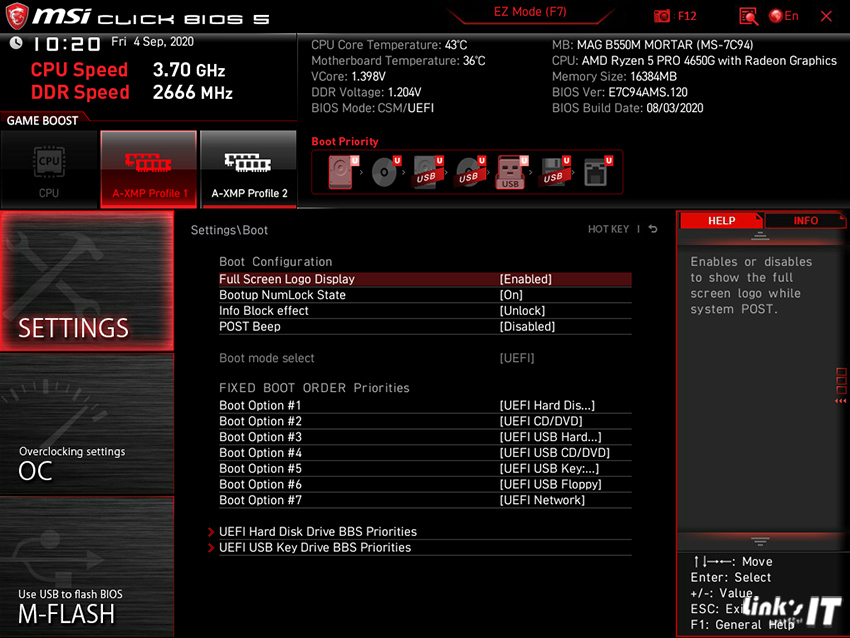Click the help panel top scroll handle
850x638 pixels.
click(x=760, y=236)
